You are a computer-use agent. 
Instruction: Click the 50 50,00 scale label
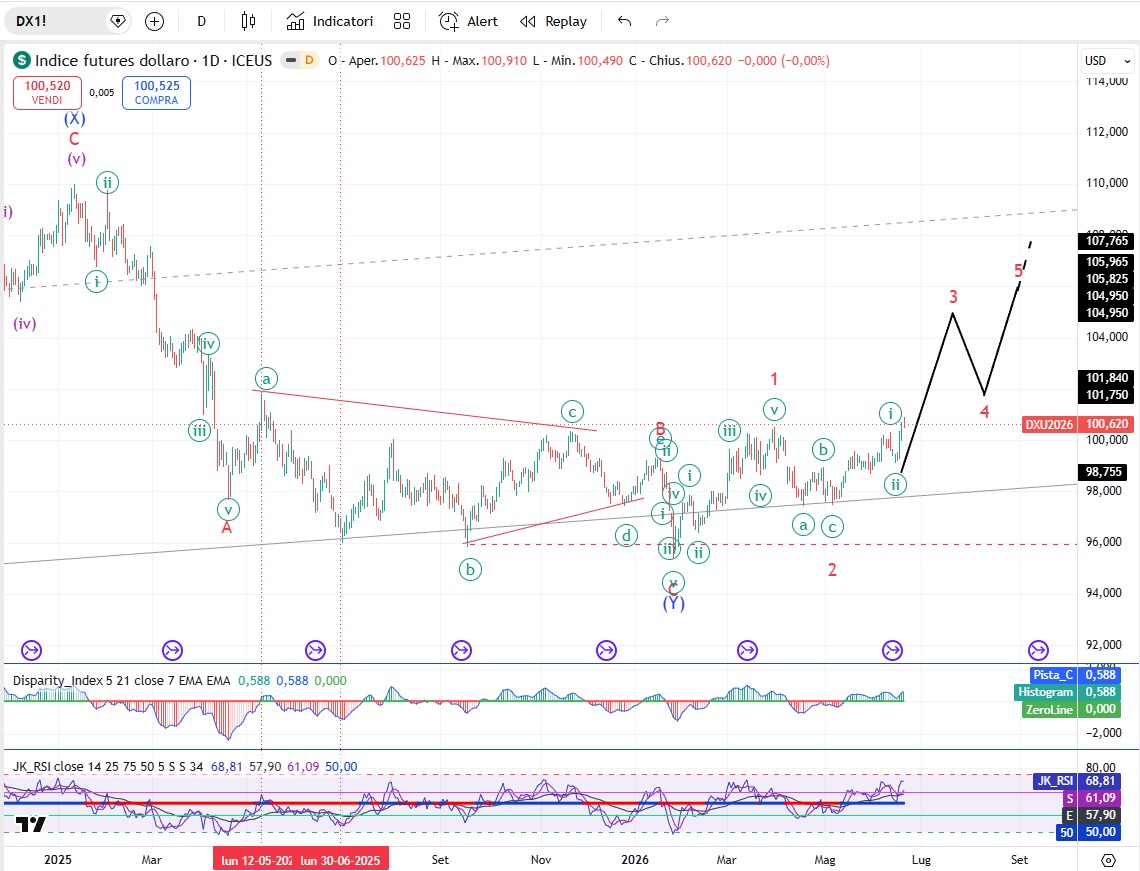click(x=1088, y=832)
